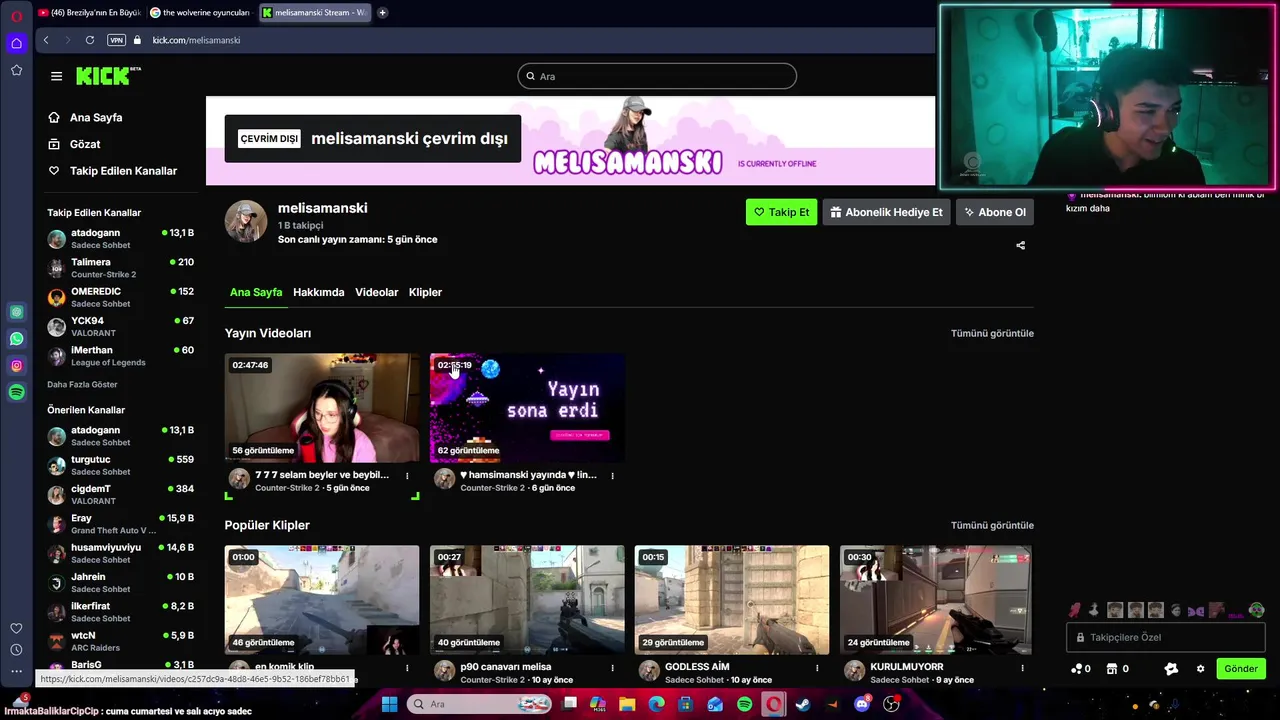Open Spotify from the taskbar
Viewport: 1280px width, 720px height.
click(x=744, y=704)
